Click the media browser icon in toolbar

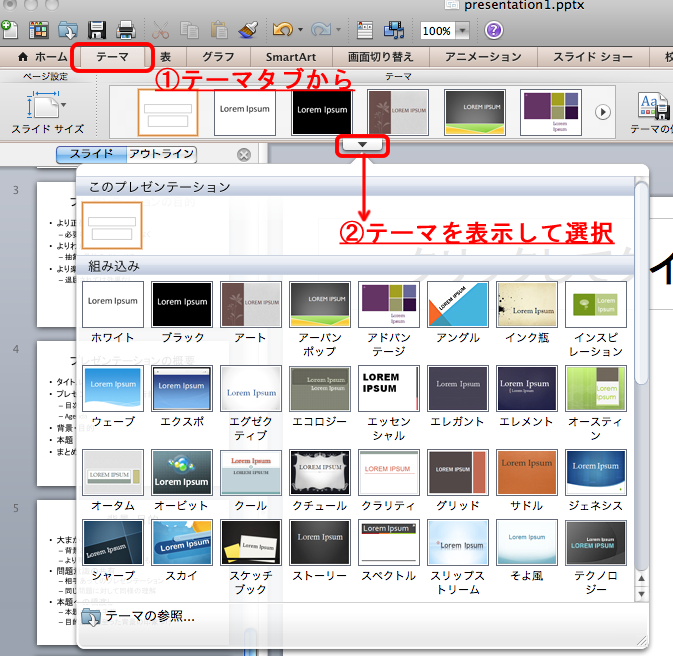click(394, 30)
